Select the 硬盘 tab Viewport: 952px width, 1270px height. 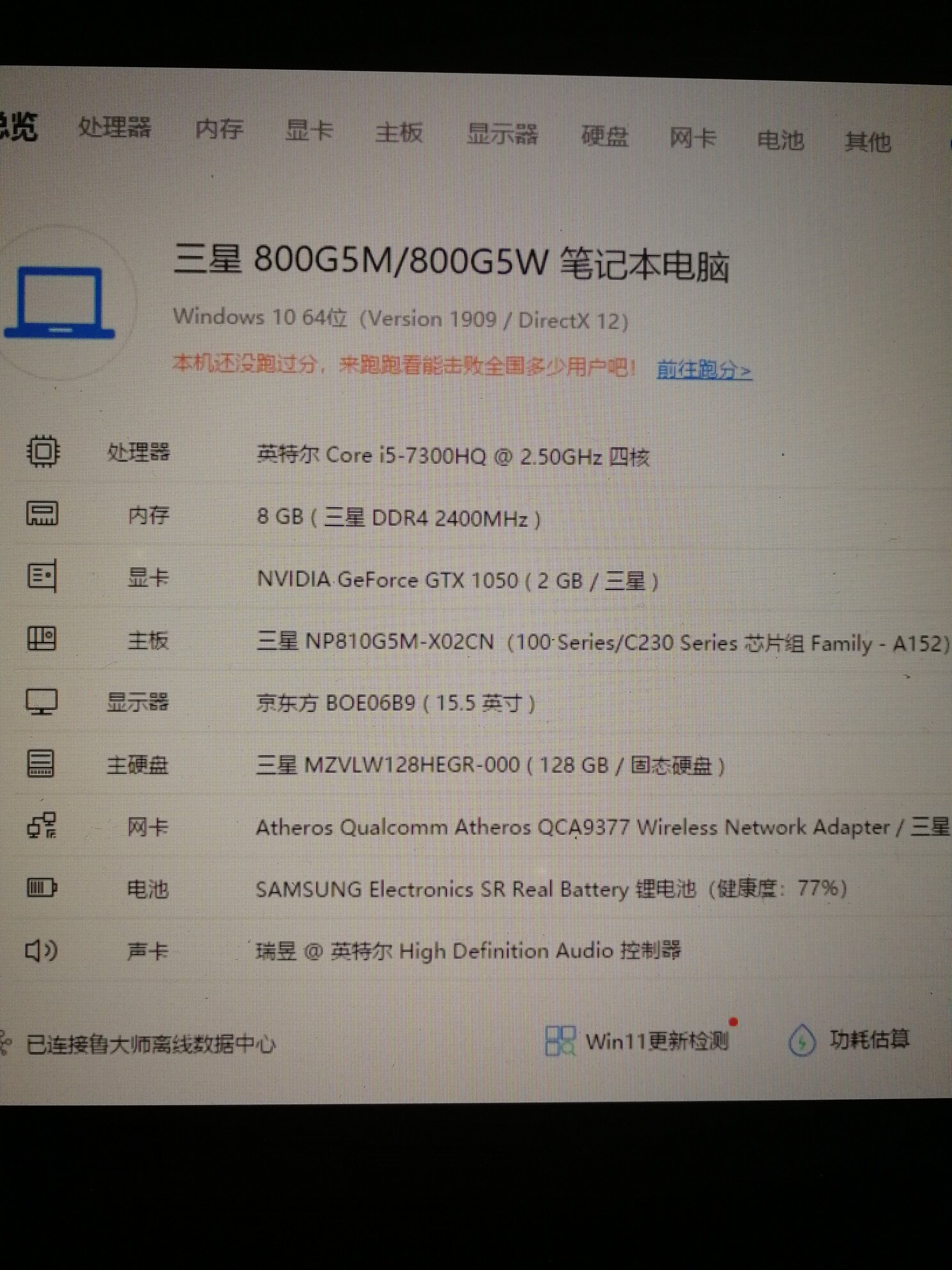point(604,136)
